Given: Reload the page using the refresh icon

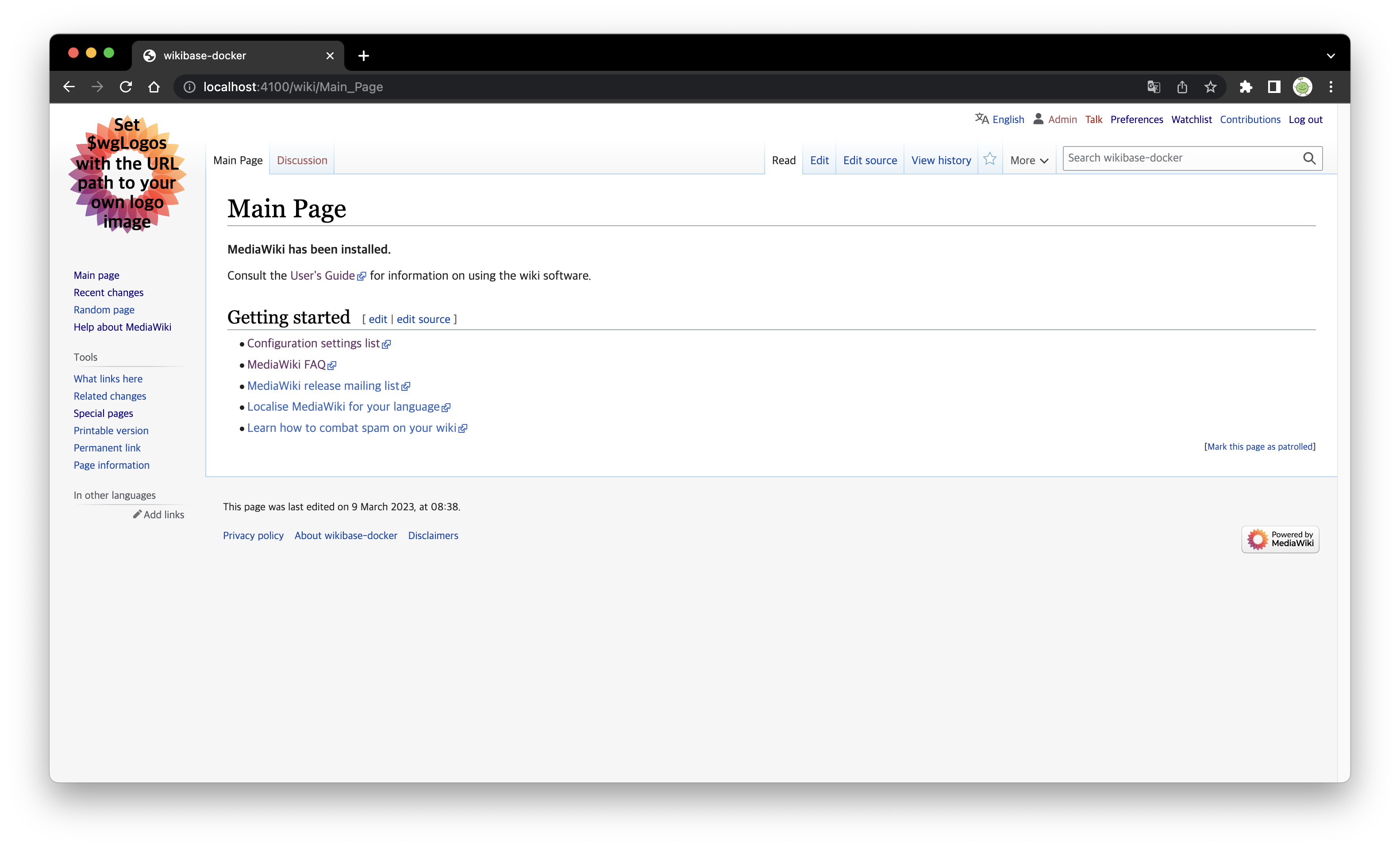Looking at the screenshot, I should tap(126, 86).
